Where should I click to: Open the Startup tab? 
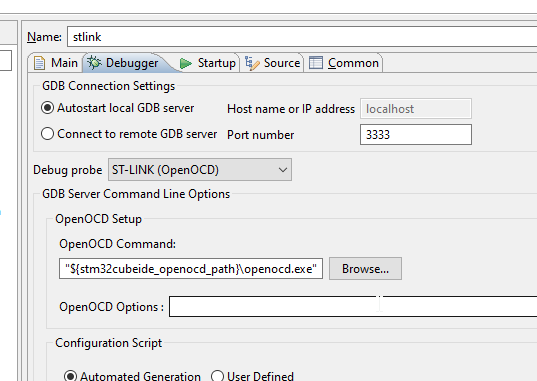207,63
